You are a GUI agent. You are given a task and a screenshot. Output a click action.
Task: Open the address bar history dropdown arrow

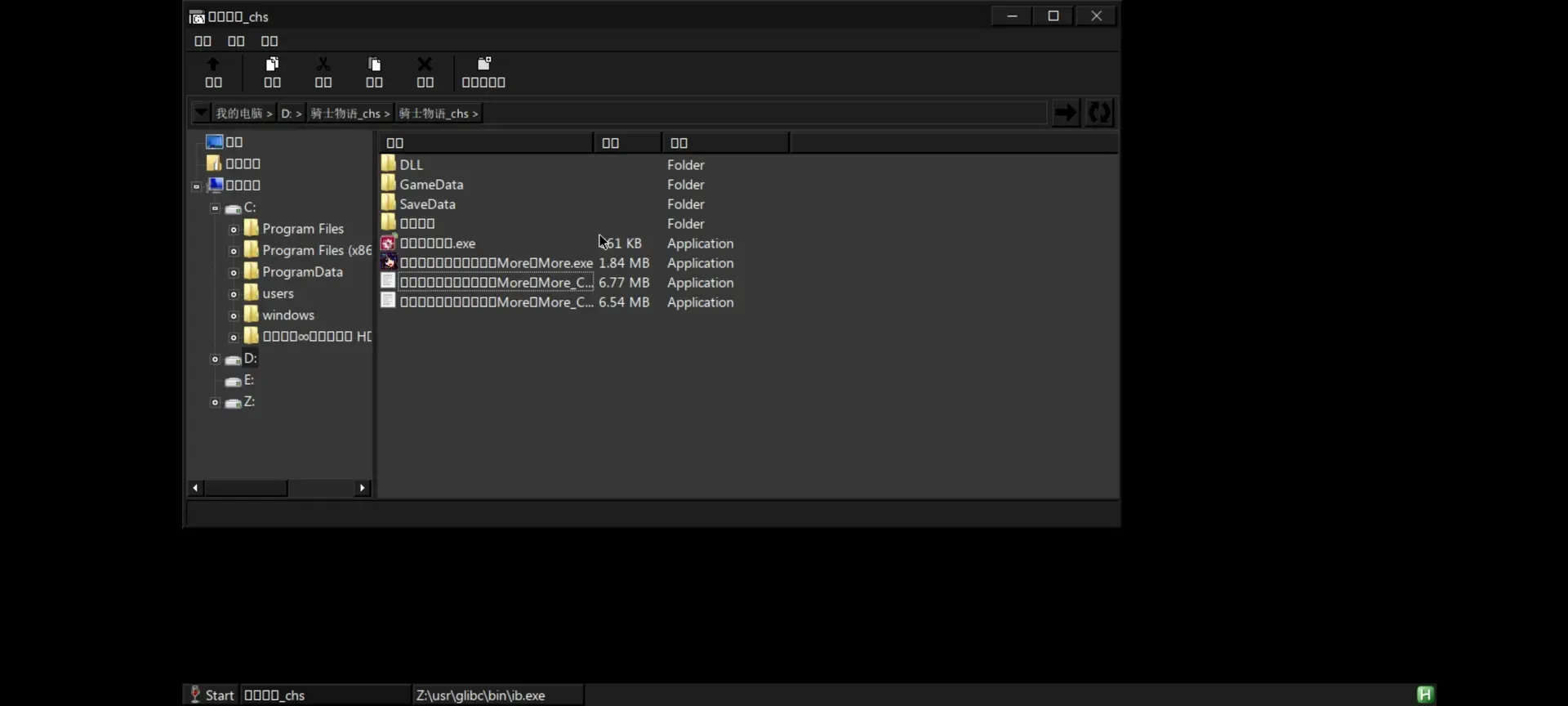pos(200,113)
